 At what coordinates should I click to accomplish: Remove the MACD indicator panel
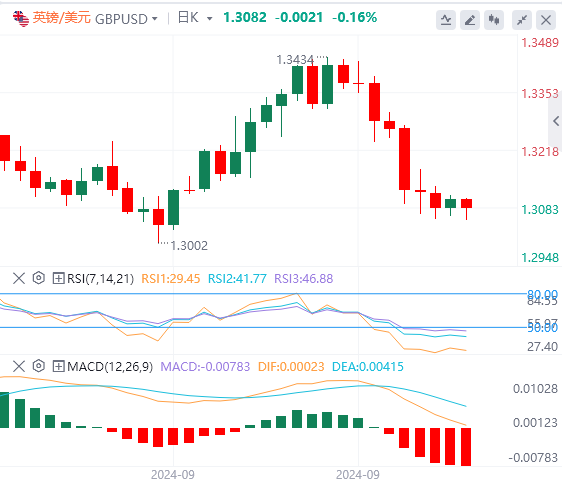click(19, 366)
